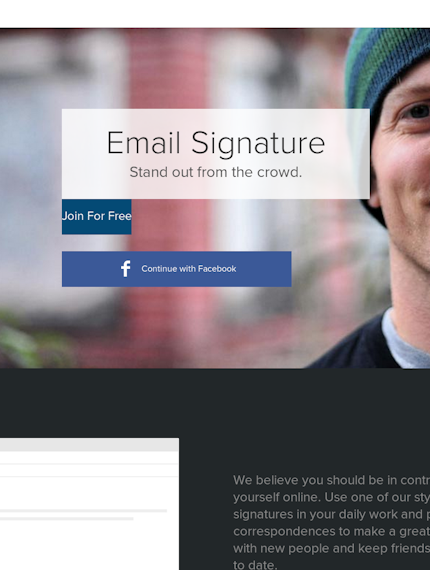Click the man's eye in the hero photo

click(417, 111)
